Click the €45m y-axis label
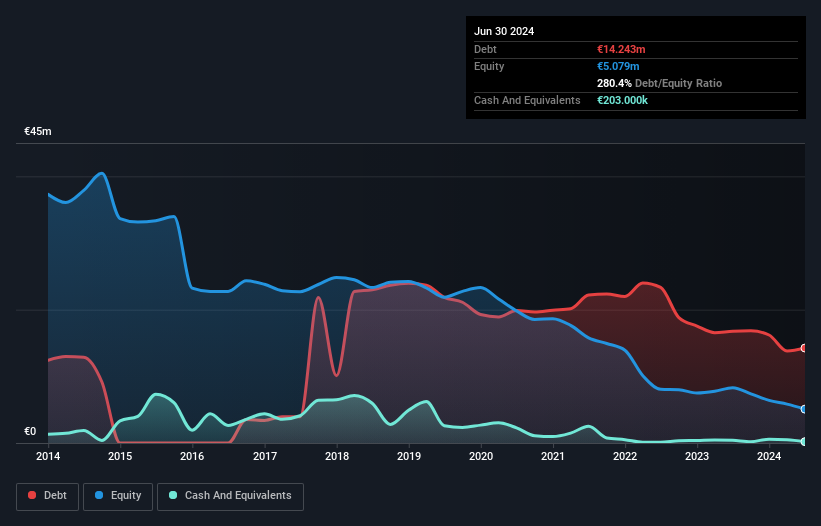This screenshot has height=526, width=821. (x=38, y=131)
